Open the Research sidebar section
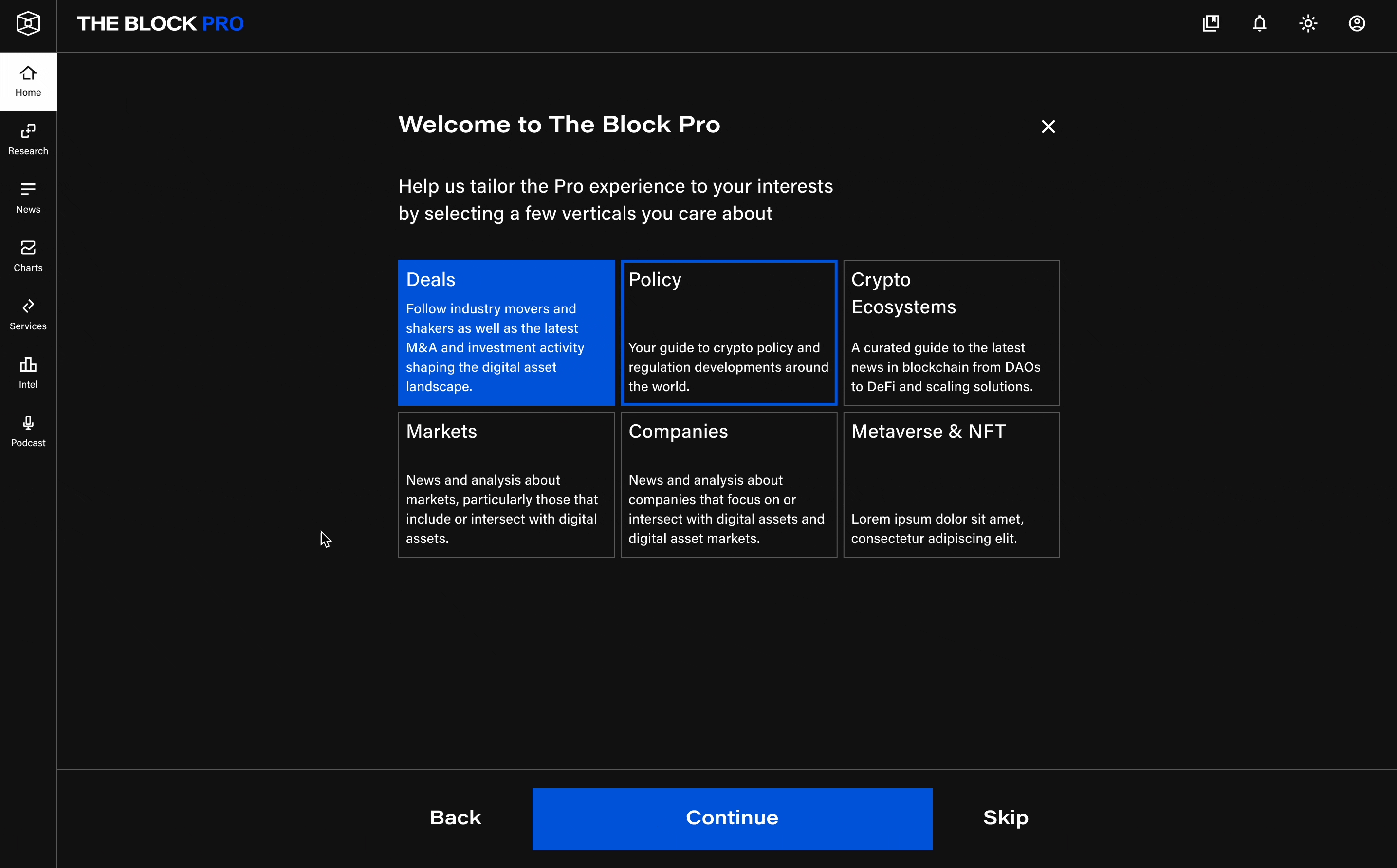Image resolution: width=1397 pixels, height=868 pixels. click(28, 140)
